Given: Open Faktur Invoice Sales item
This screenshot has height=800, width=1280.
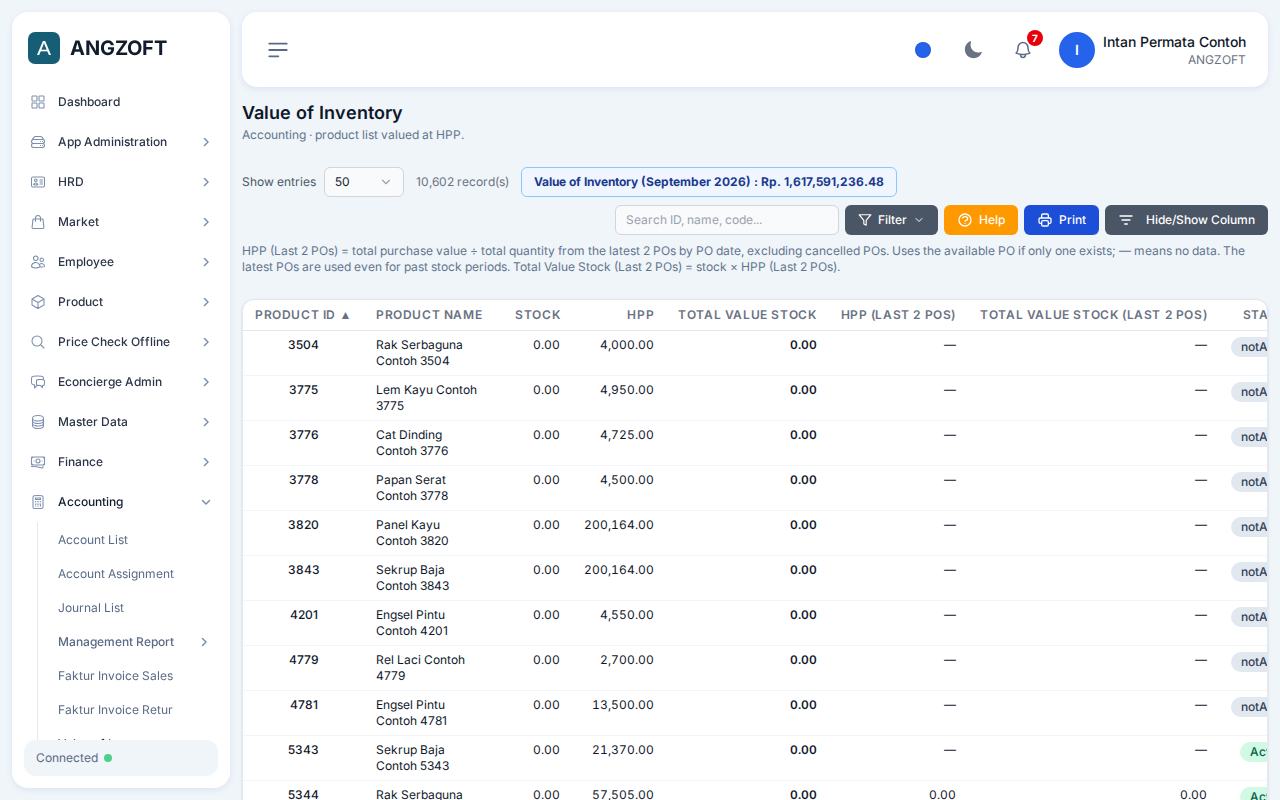Looking at the screenshot, I should (115, 676).
